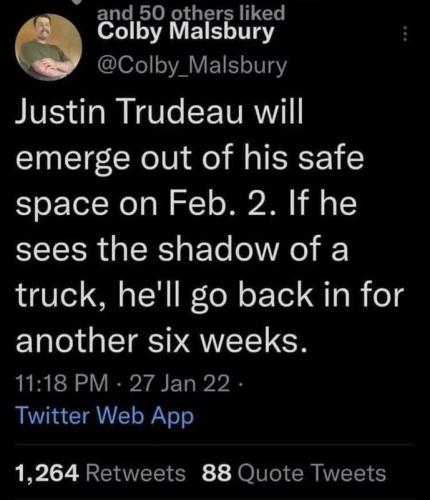
Task: Open Colby Malsbury's profile picture
Action: point(49,47)
